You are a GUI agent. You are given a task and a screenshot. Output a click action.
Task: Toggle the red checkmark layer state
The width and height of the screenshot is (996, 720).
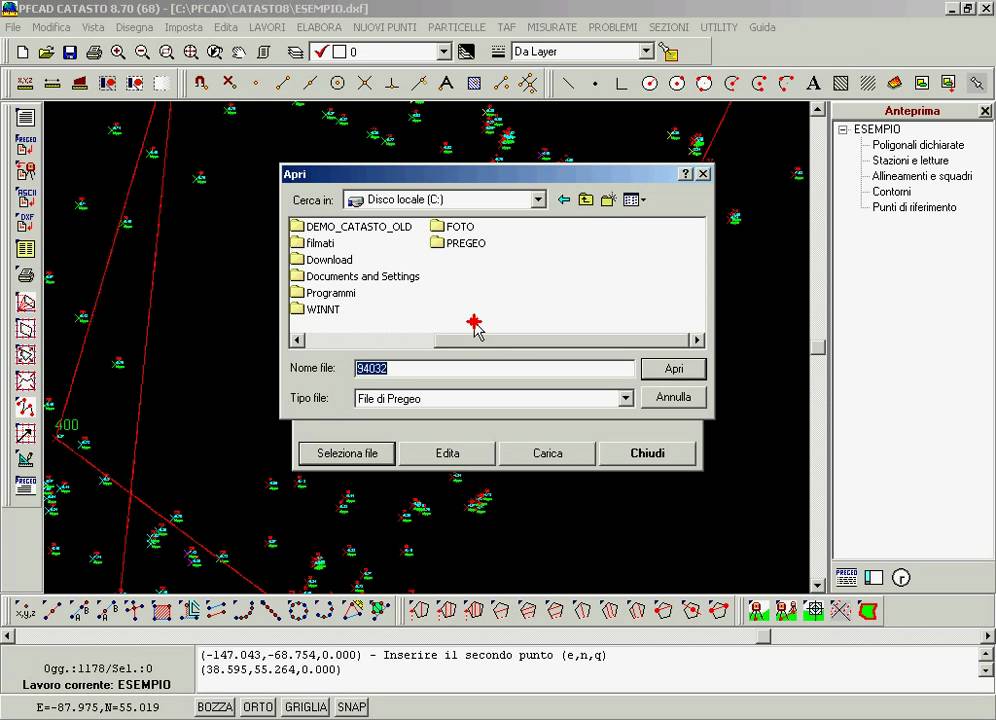(321, 52)
